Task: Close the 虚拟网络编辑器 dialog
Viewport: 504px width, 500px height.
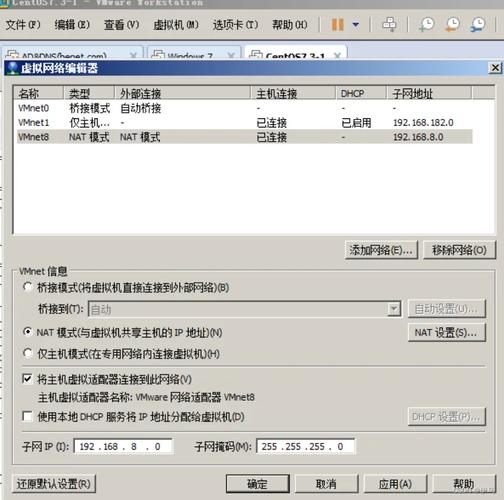Action: (495, 68)
